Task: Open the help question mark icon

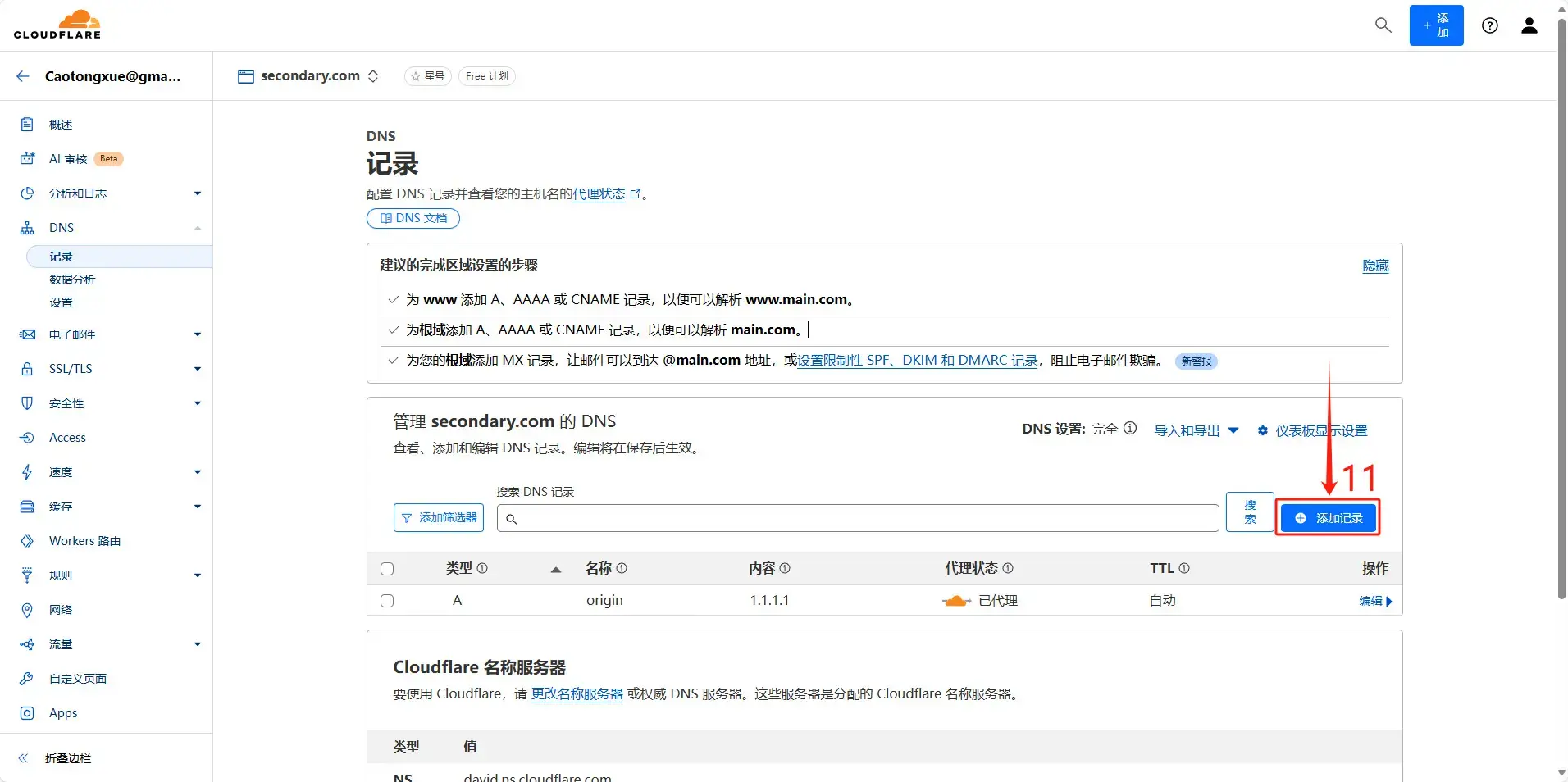Action: coord(1489,25)
